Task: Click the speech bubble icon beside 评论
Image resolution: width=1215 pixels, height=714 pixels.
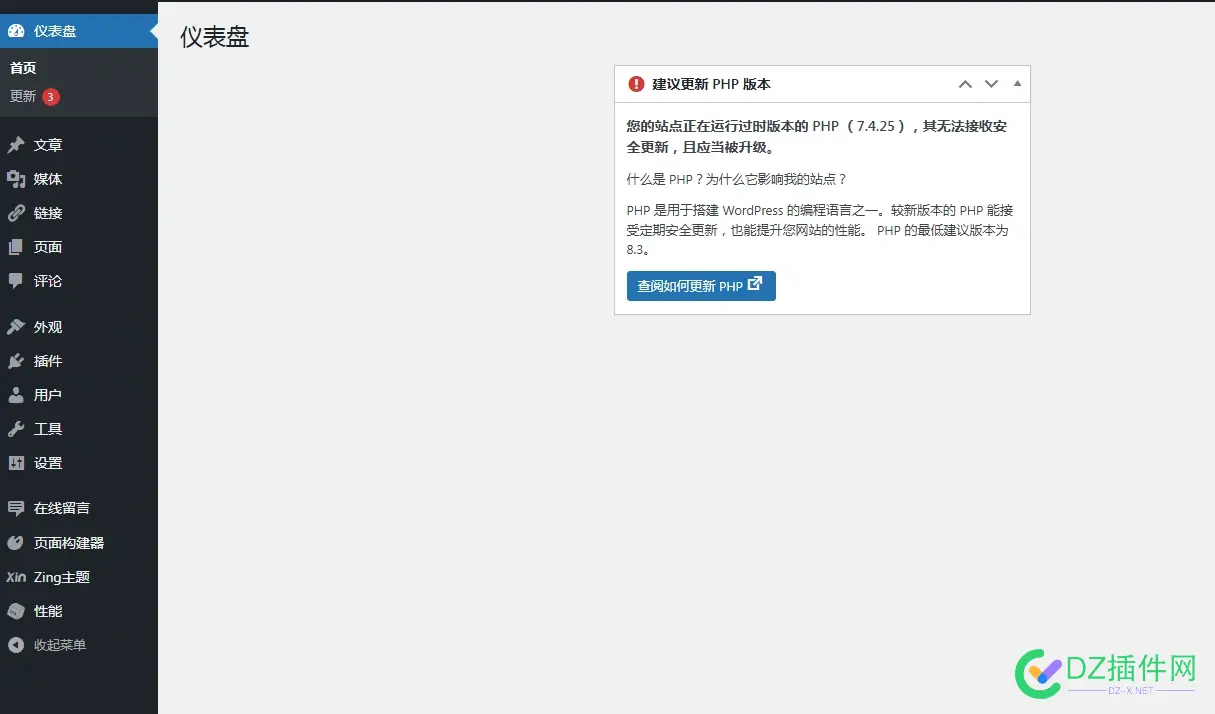Action: coord(16,281)
